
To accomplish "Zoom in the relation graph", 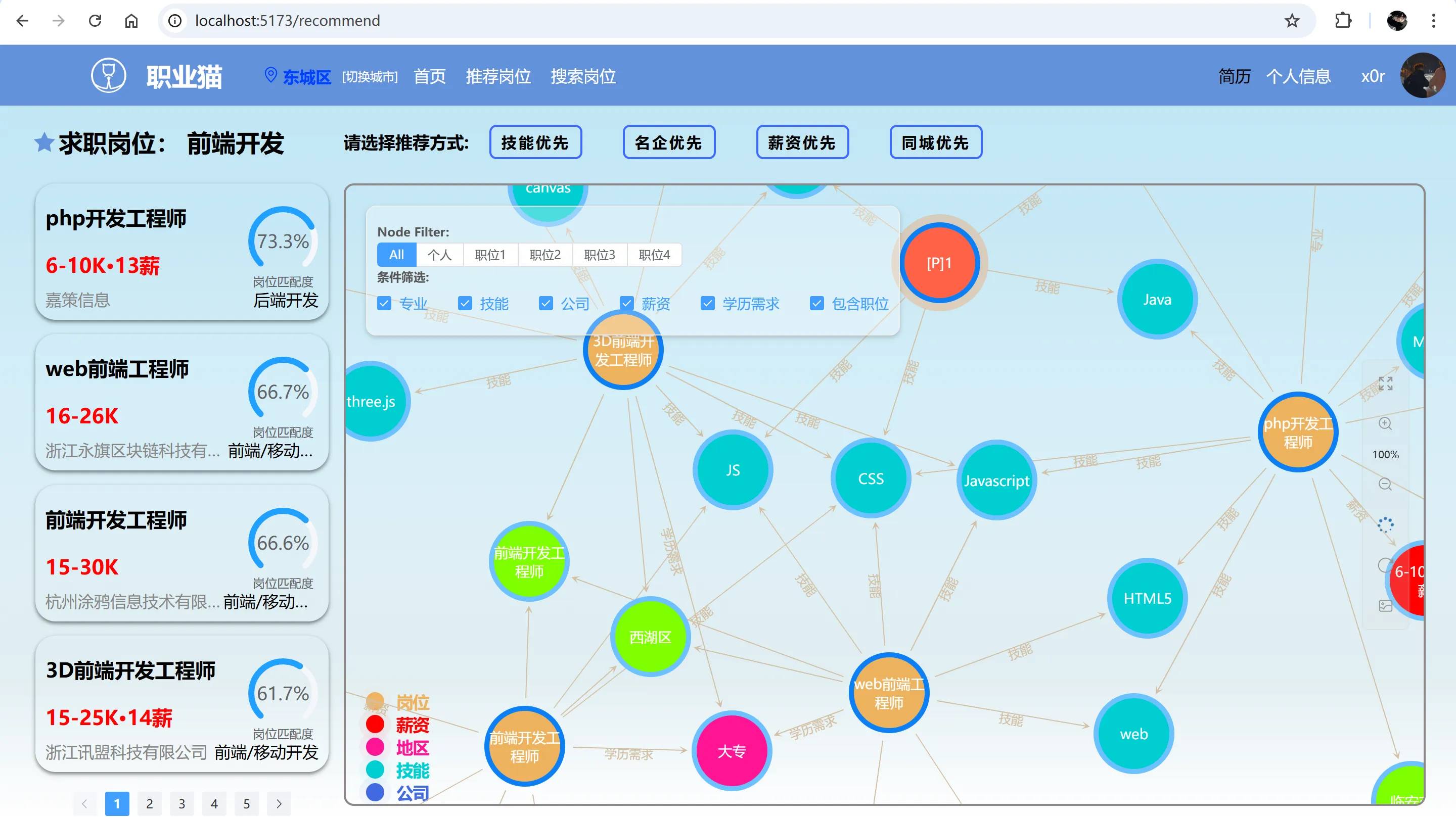I will (x=1385, y=424).
